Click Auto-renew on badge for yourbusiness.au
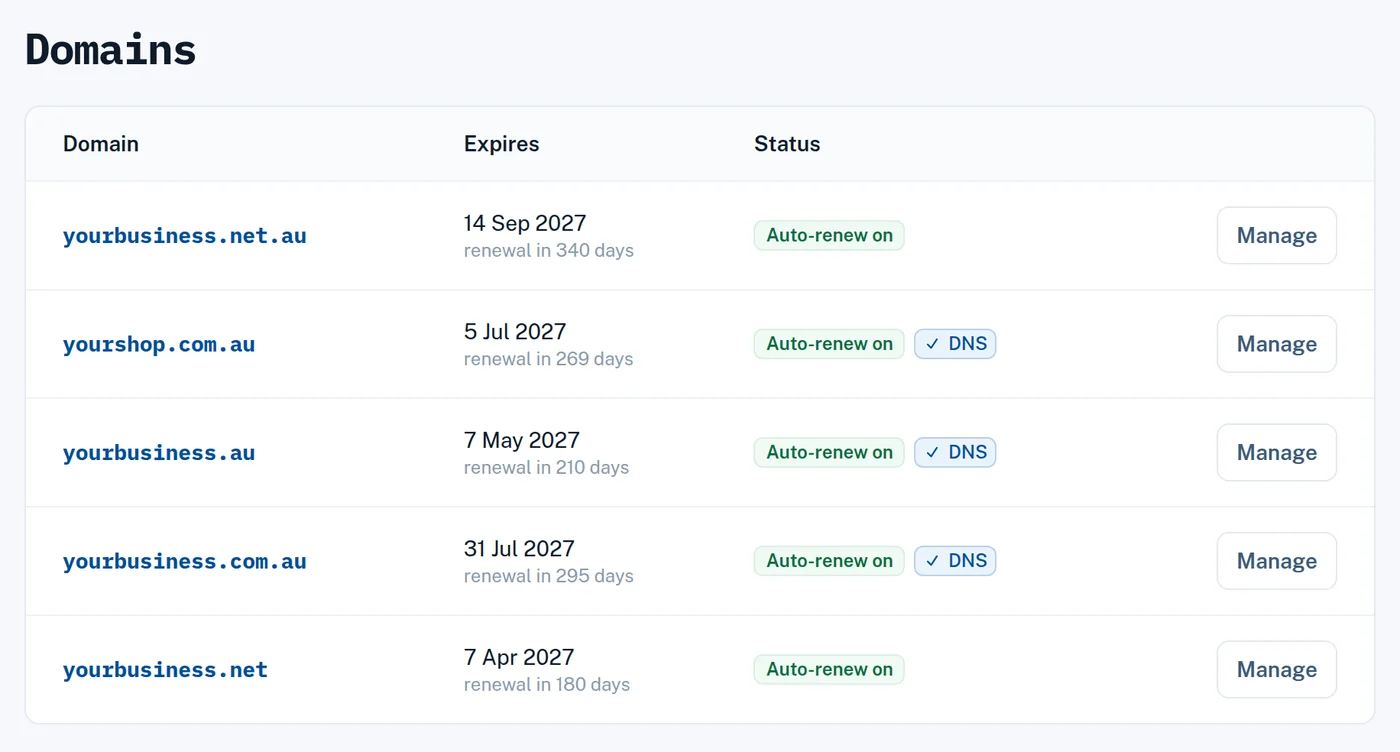 (829, 452)
